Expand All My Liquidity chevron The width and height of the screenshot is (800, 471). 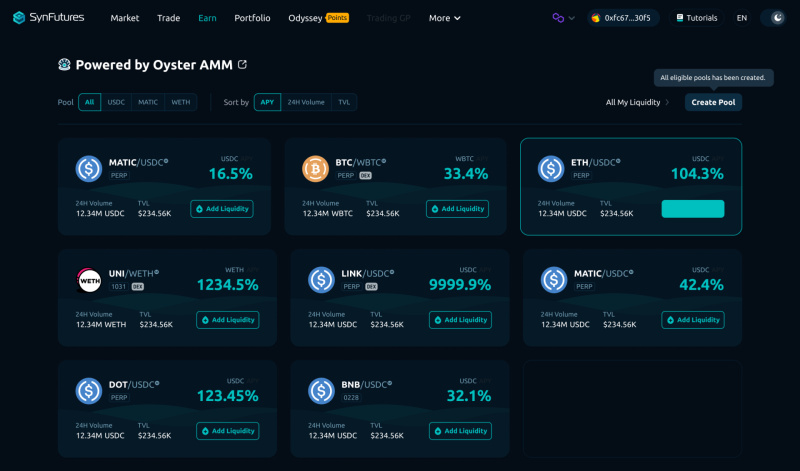click(x=668, y=103)
